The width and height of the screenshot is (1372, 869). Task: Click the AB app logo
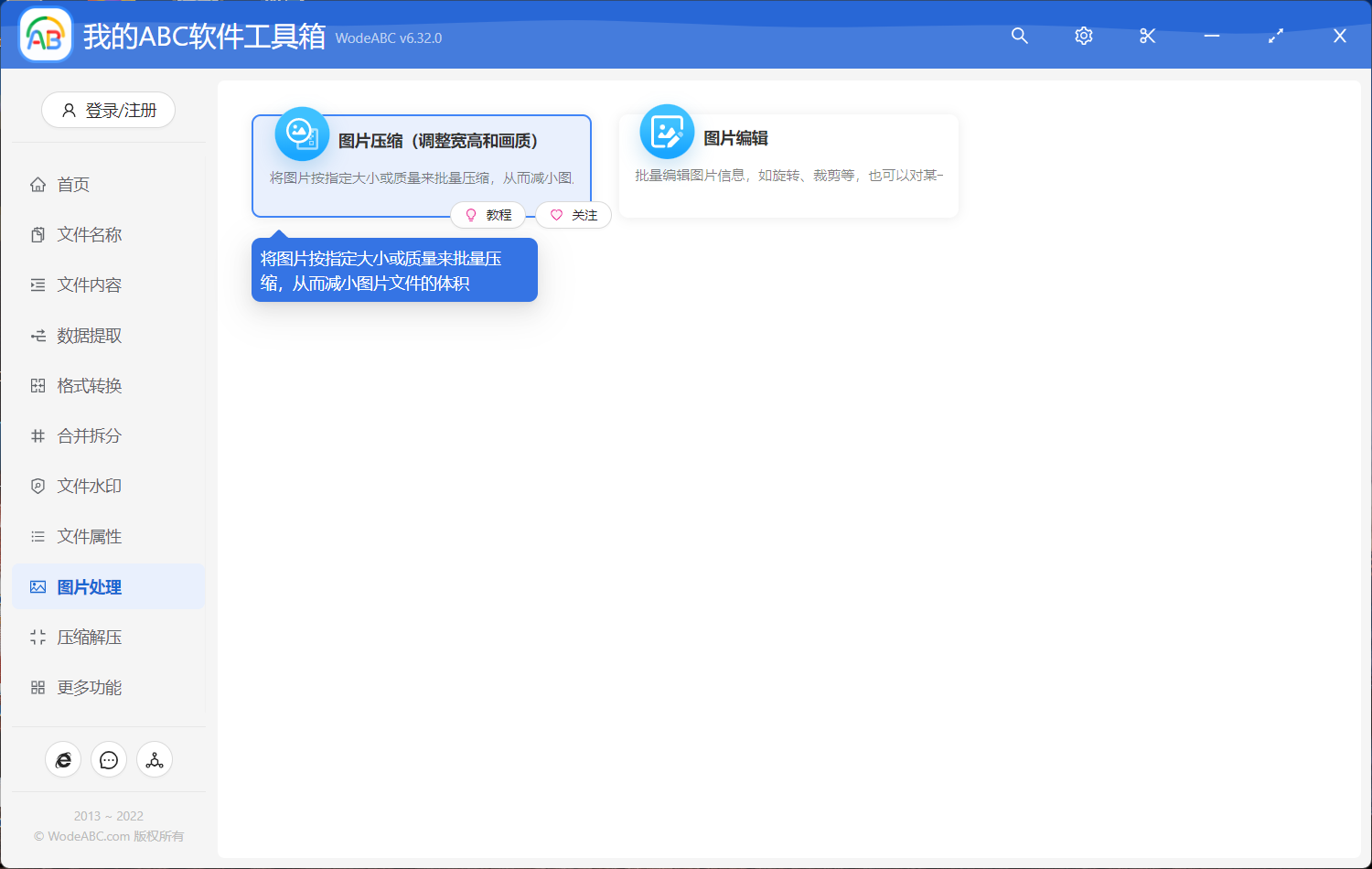coord(45,35)
